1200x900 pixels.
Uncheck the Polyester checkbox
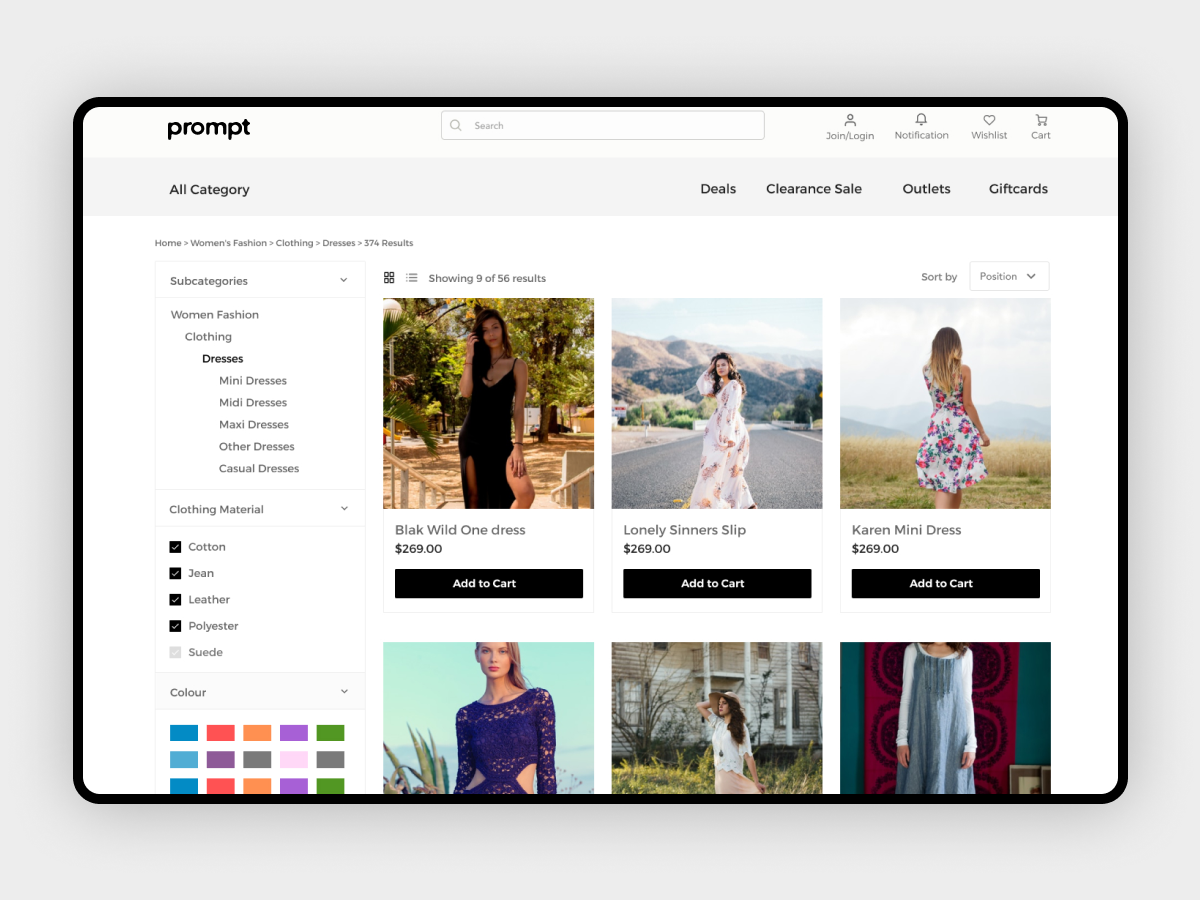tap(175, 626)
